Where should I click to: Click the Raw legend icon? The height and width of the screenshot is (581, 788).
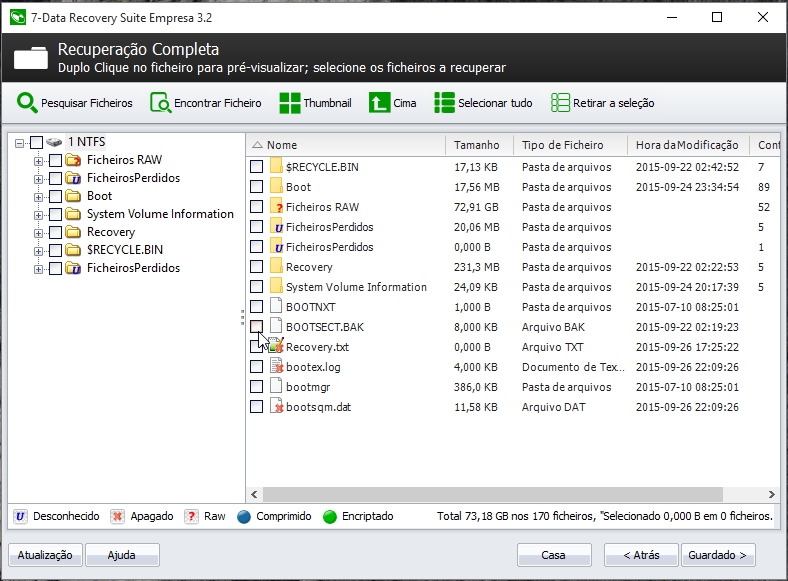point(191,517)
